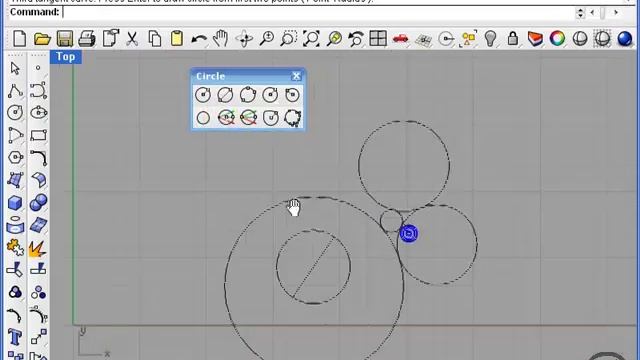Select the Pan hand tool in the toolbar
This screenshot has height=360, width=640.
(221, 39)
